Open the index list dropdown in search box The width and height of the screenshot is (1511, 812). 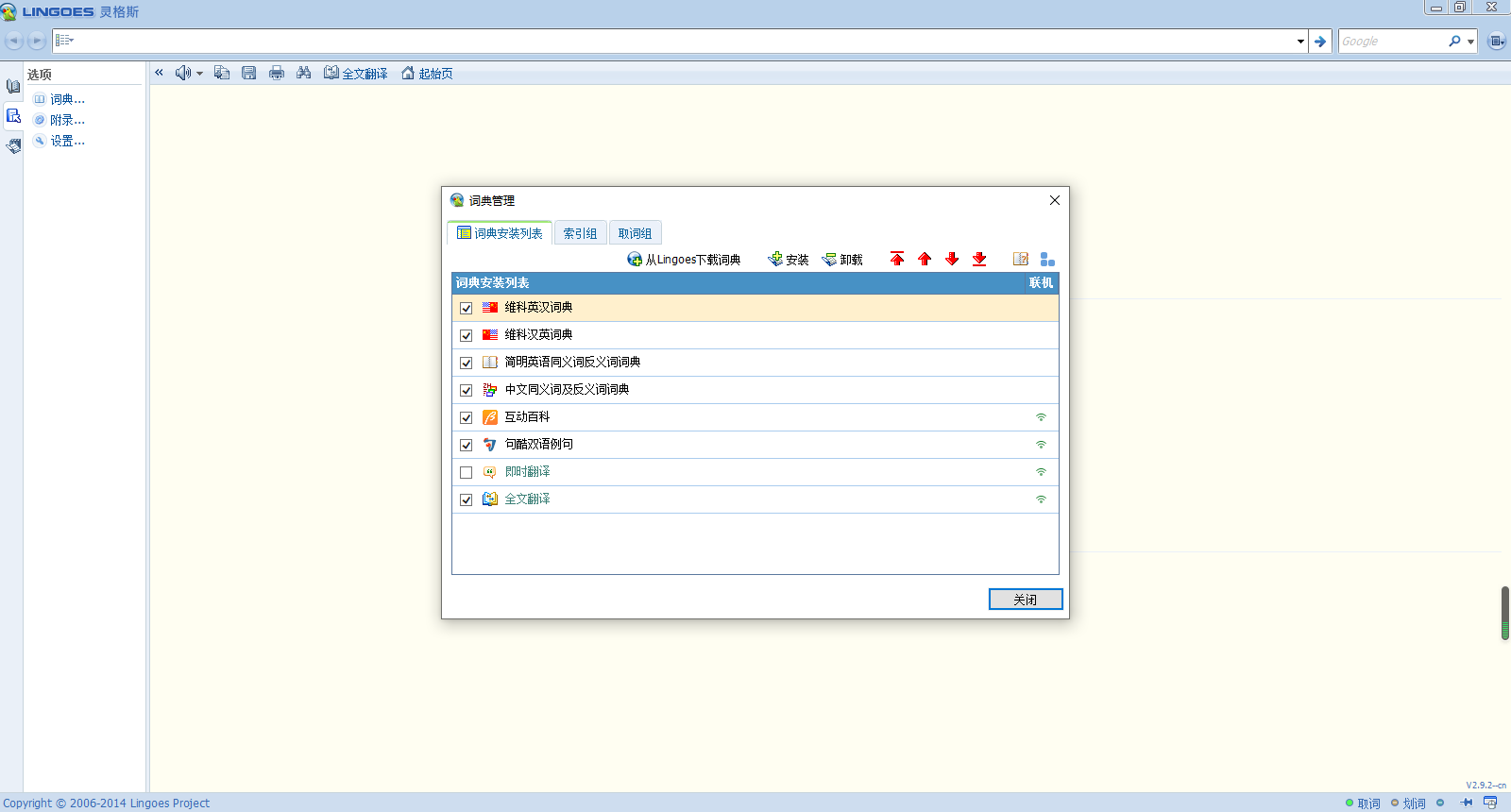[x=64, y=41]
